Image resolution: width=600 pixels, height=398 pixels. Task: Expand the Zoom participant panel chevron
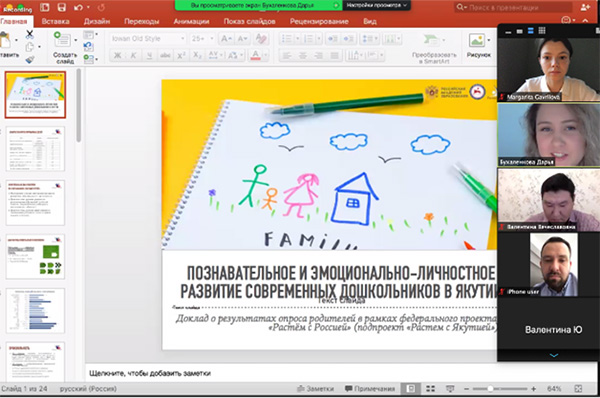[x=554, y=356]
